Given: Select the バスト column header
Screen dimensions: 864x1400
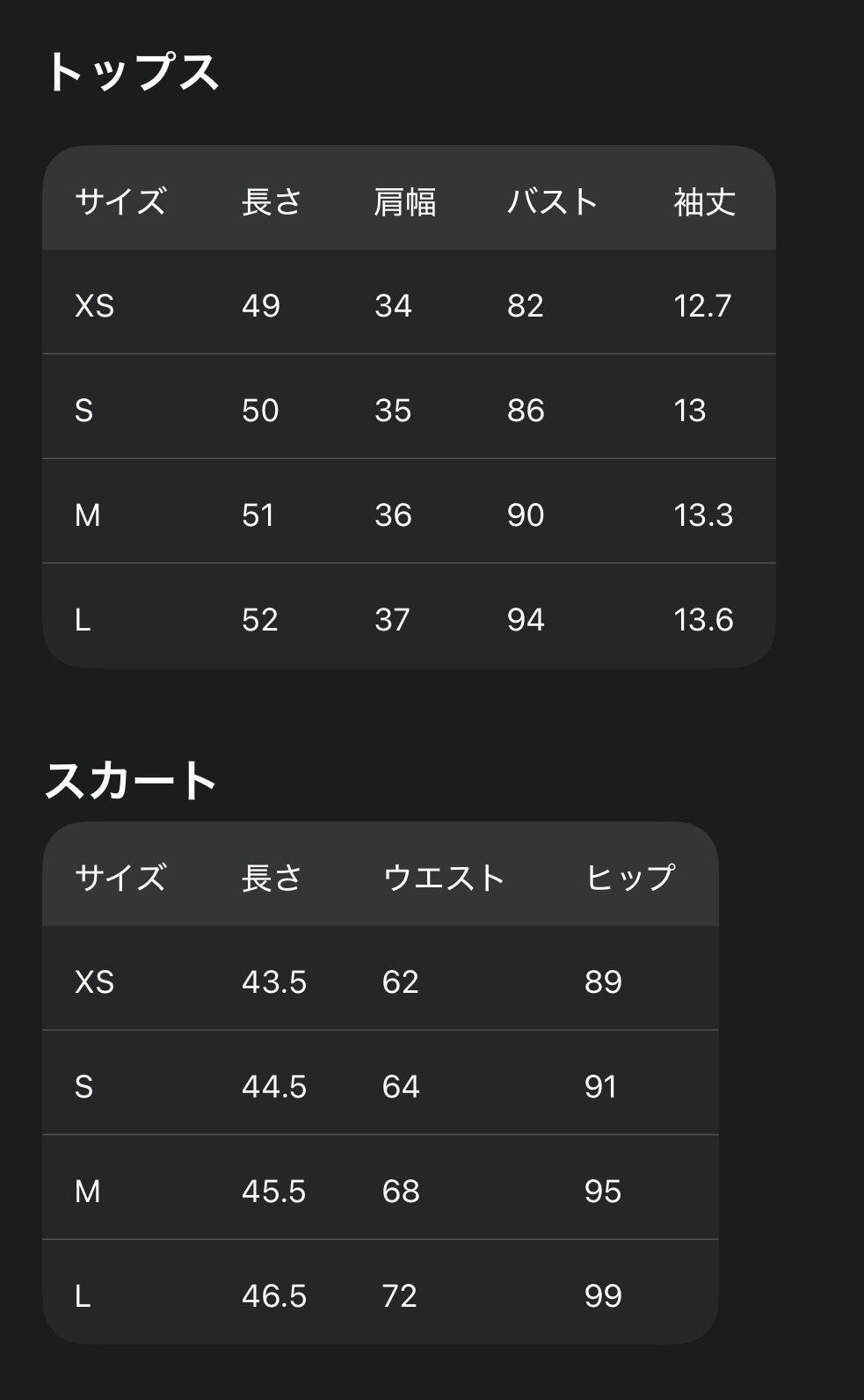Looking at the screenshot, I should [552, 201].
